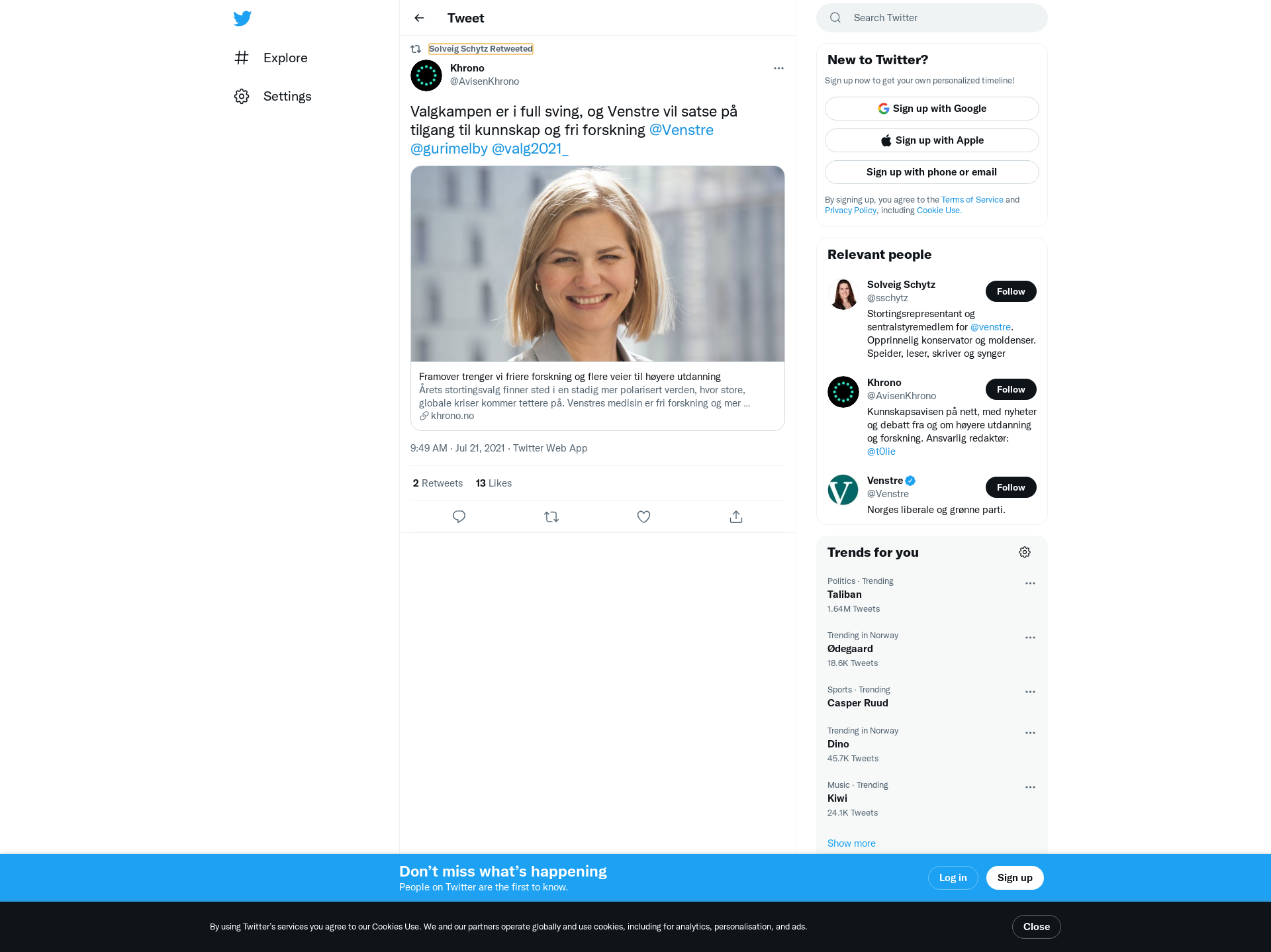
Task: Click the Khrono avatar in the tweet header
Action: coord(426,75)
